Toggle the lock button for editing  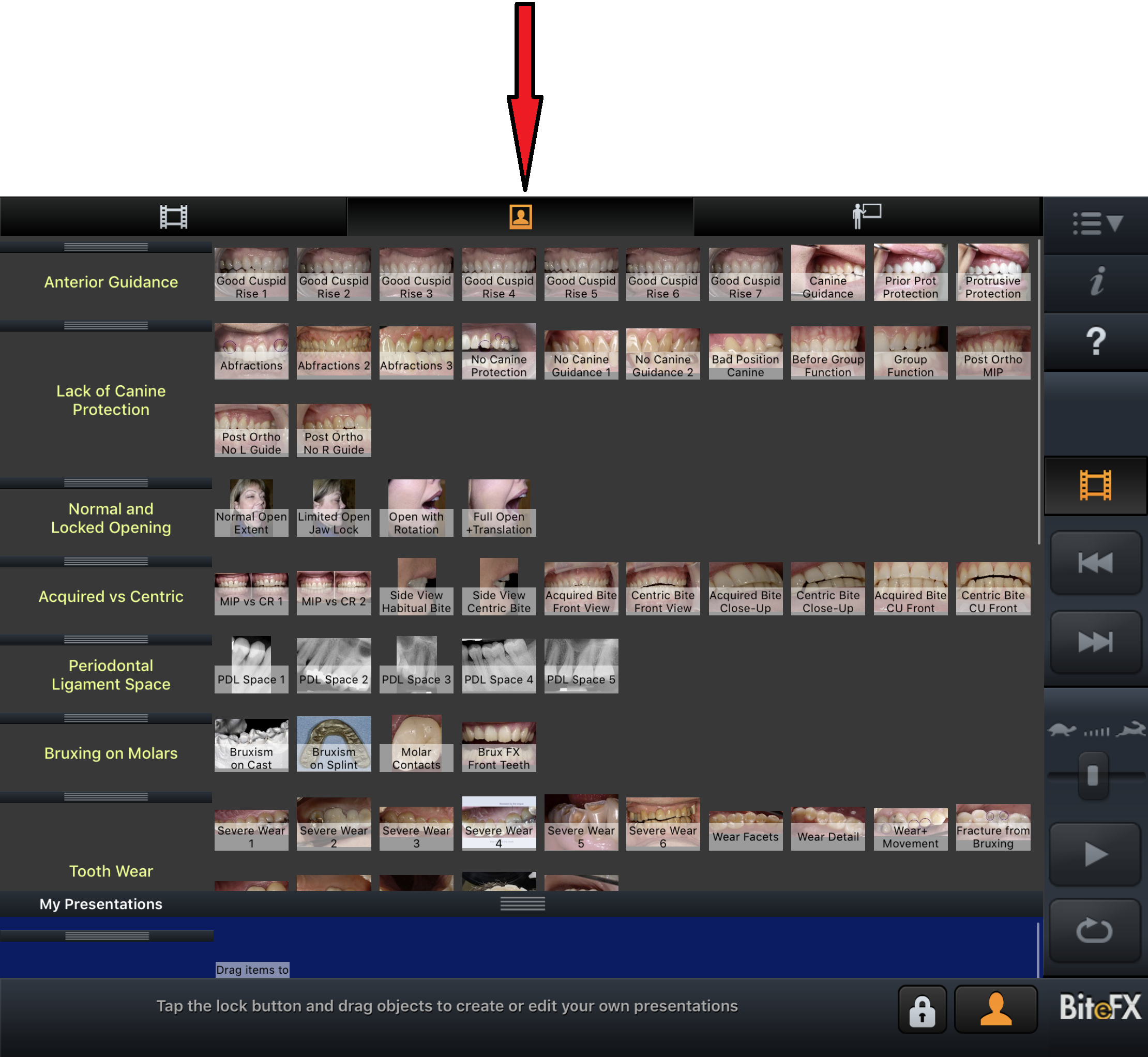click(922, 1009)
